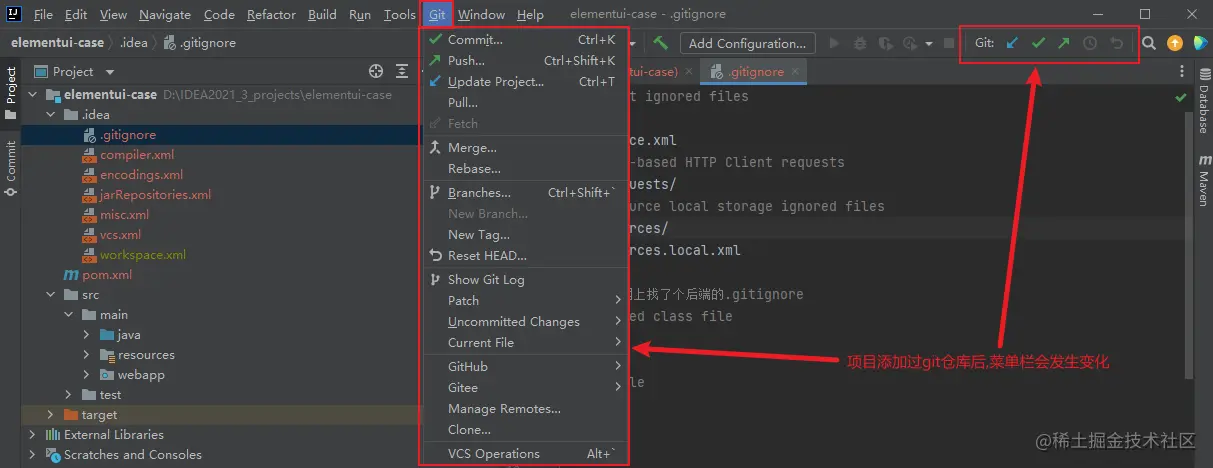Select New Tag... menu entry
The image size is (1213, 468).
[x=524, y=235]
